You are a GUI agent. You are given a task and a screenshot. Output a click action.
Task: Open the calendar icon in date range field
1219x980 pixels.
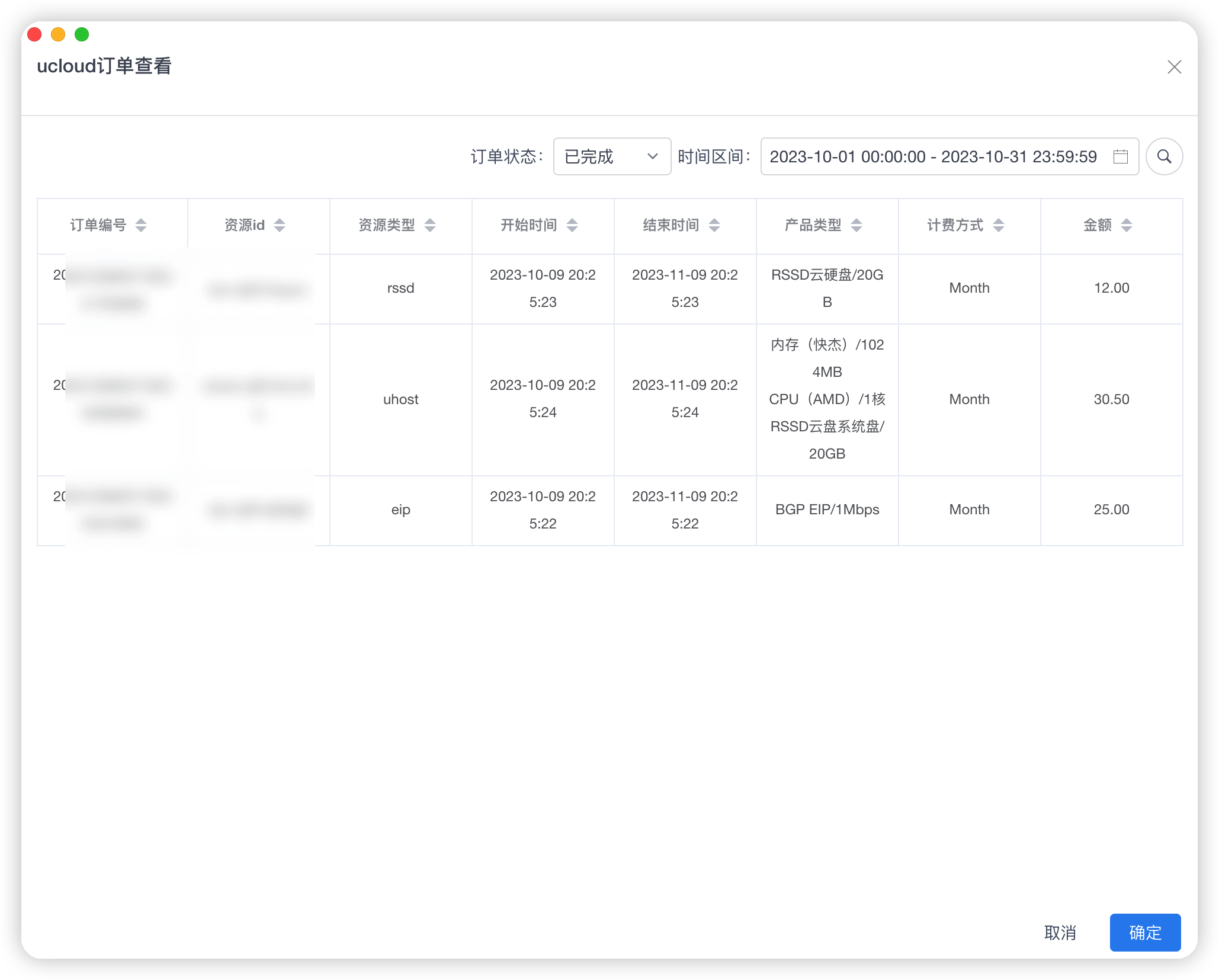(x=1120, y=156)
